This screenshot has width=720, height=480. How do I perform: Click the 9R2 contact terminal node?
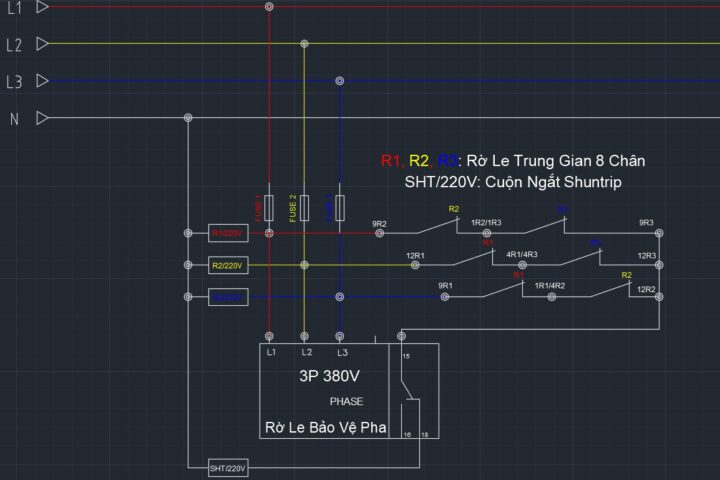point(380,233)
